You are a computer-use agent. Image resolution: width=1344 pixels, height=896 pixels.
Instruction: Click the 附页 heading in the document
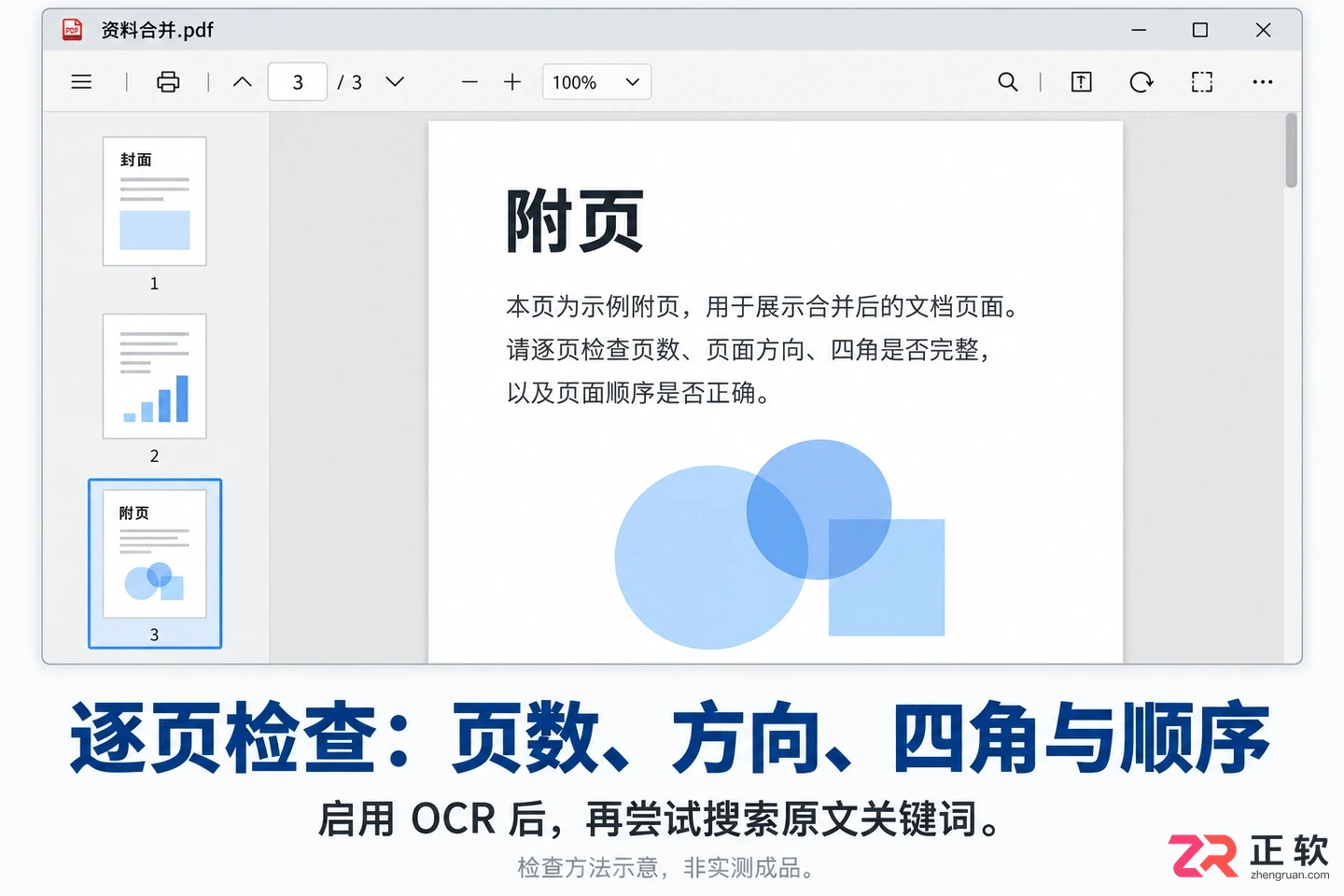(575, 221)
